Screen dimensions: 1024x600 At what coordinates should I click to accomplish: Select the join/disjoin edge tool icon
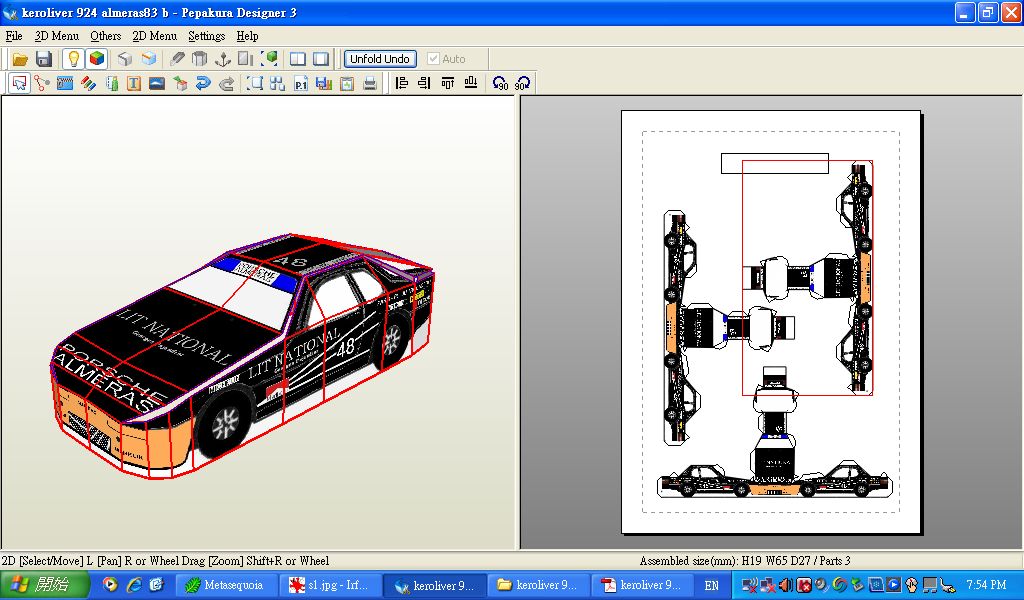pos(42,84)
